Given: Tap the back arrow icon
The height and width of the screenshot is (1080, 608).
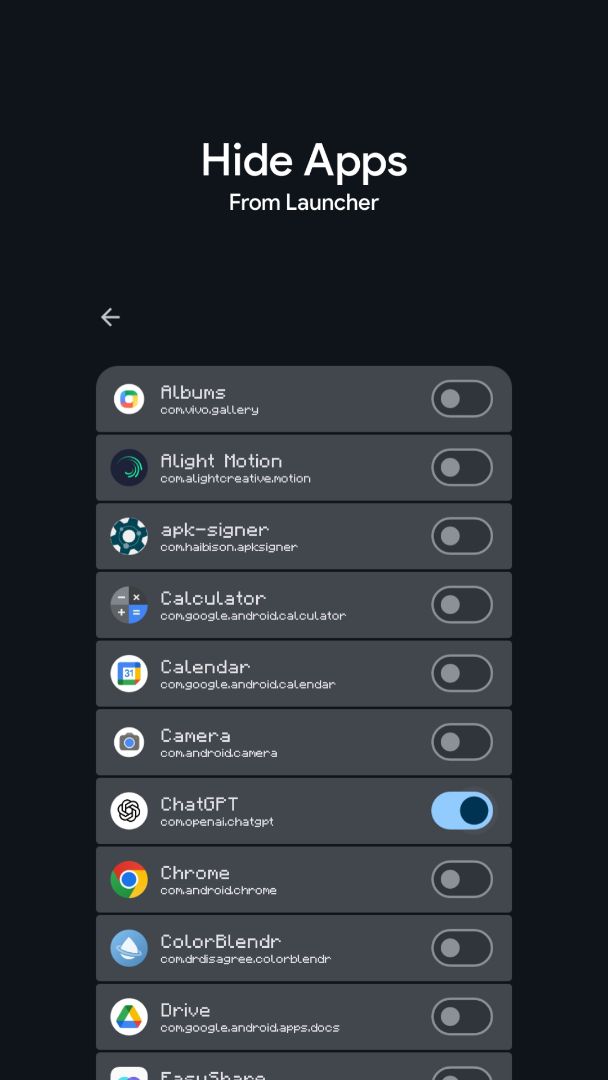Looking at the screenshot, I should coord(110,317).
